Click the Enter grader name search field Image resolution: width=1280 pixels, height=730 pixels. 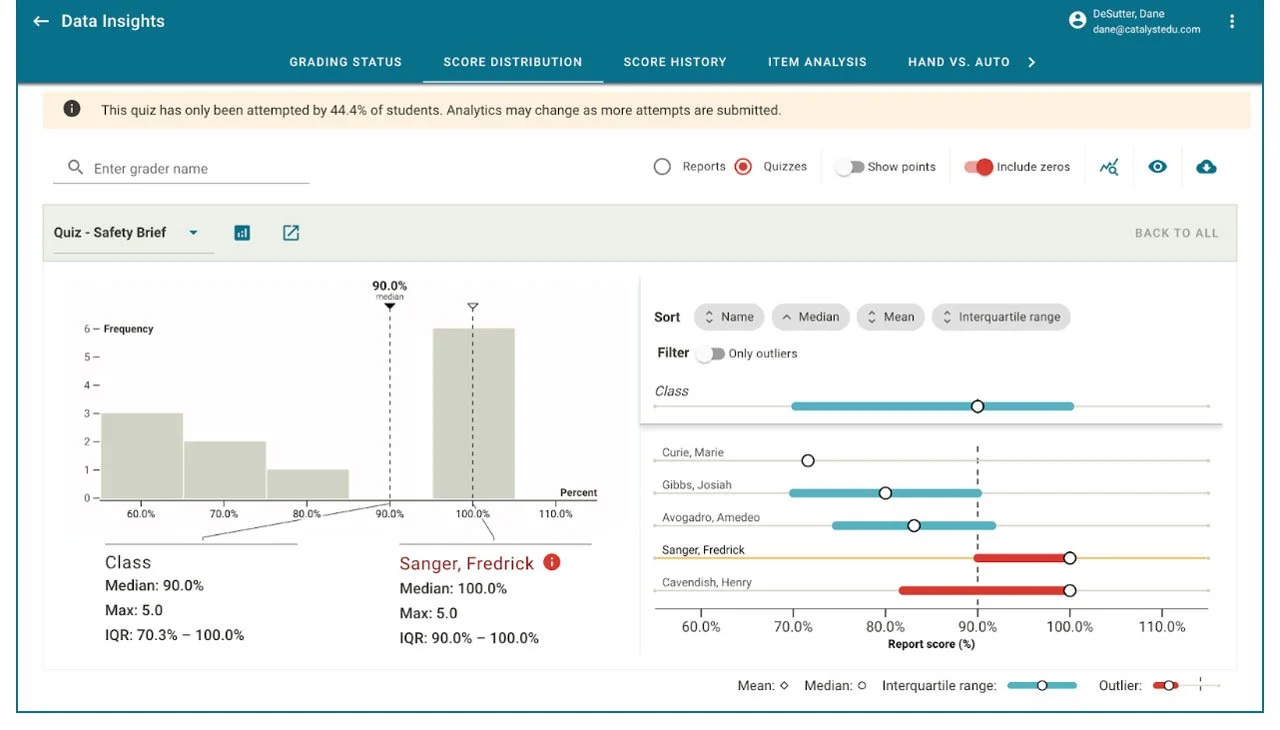click(x=180, y=167)
